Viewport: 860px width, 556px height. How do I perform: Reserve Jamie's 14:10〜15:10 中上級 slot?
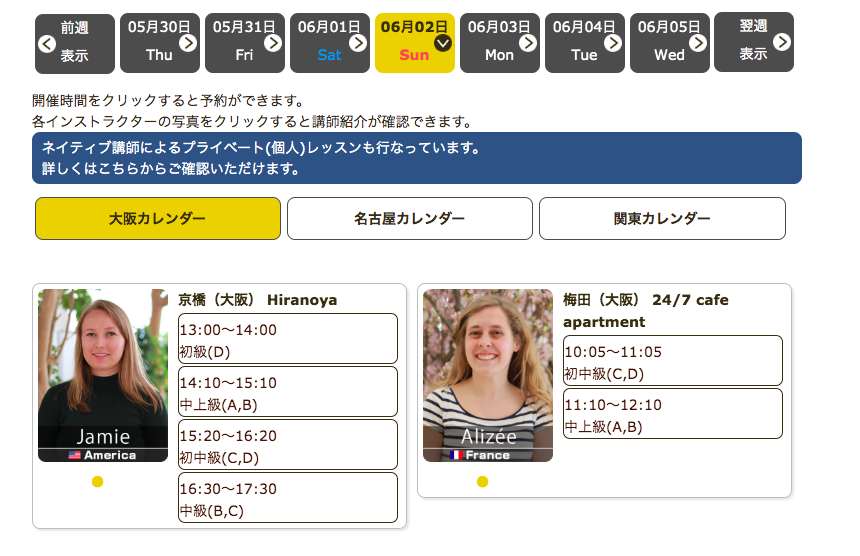coord(288,392)
